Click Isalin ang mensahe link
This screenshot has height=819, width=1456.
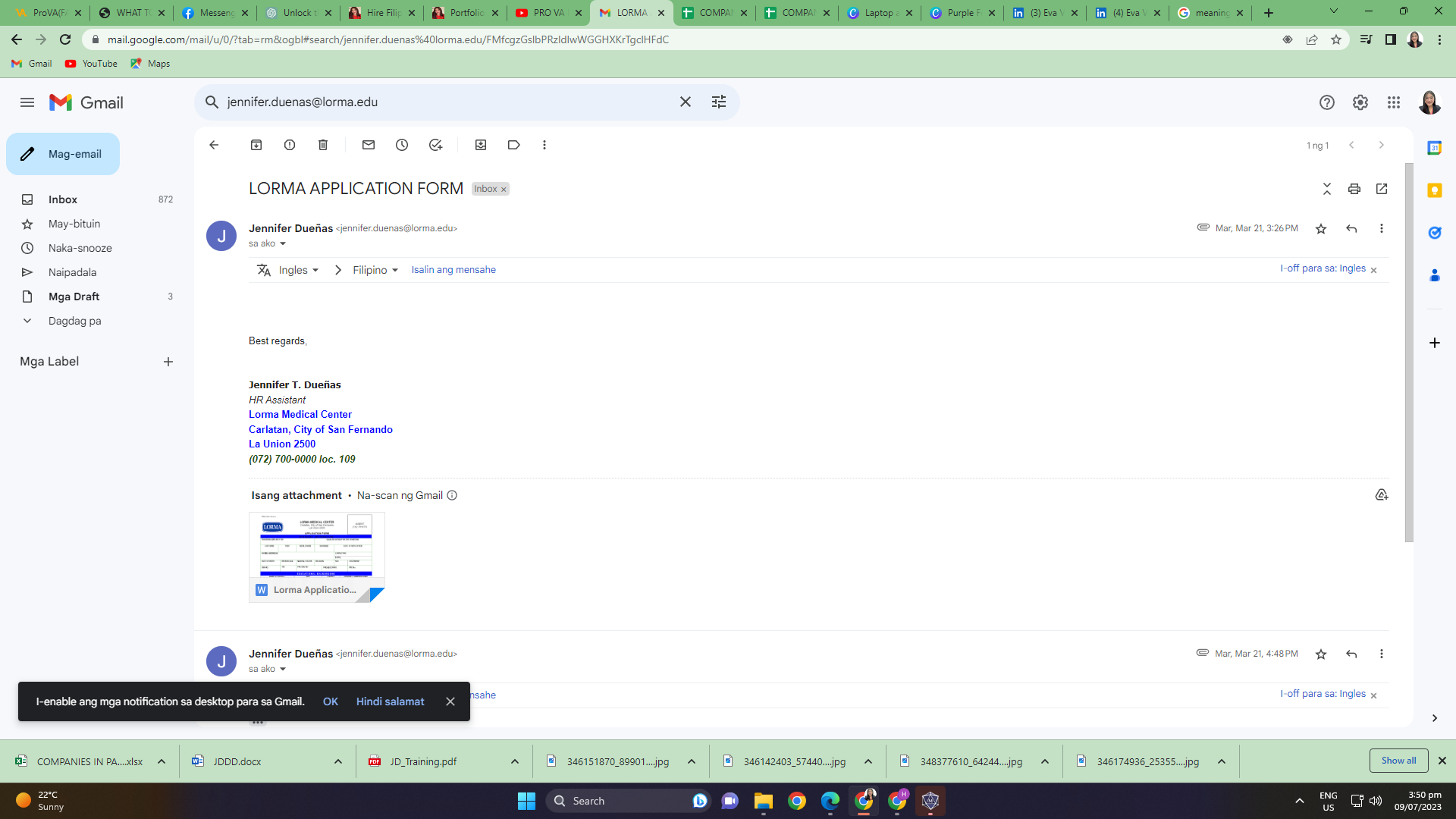point(453,270)
